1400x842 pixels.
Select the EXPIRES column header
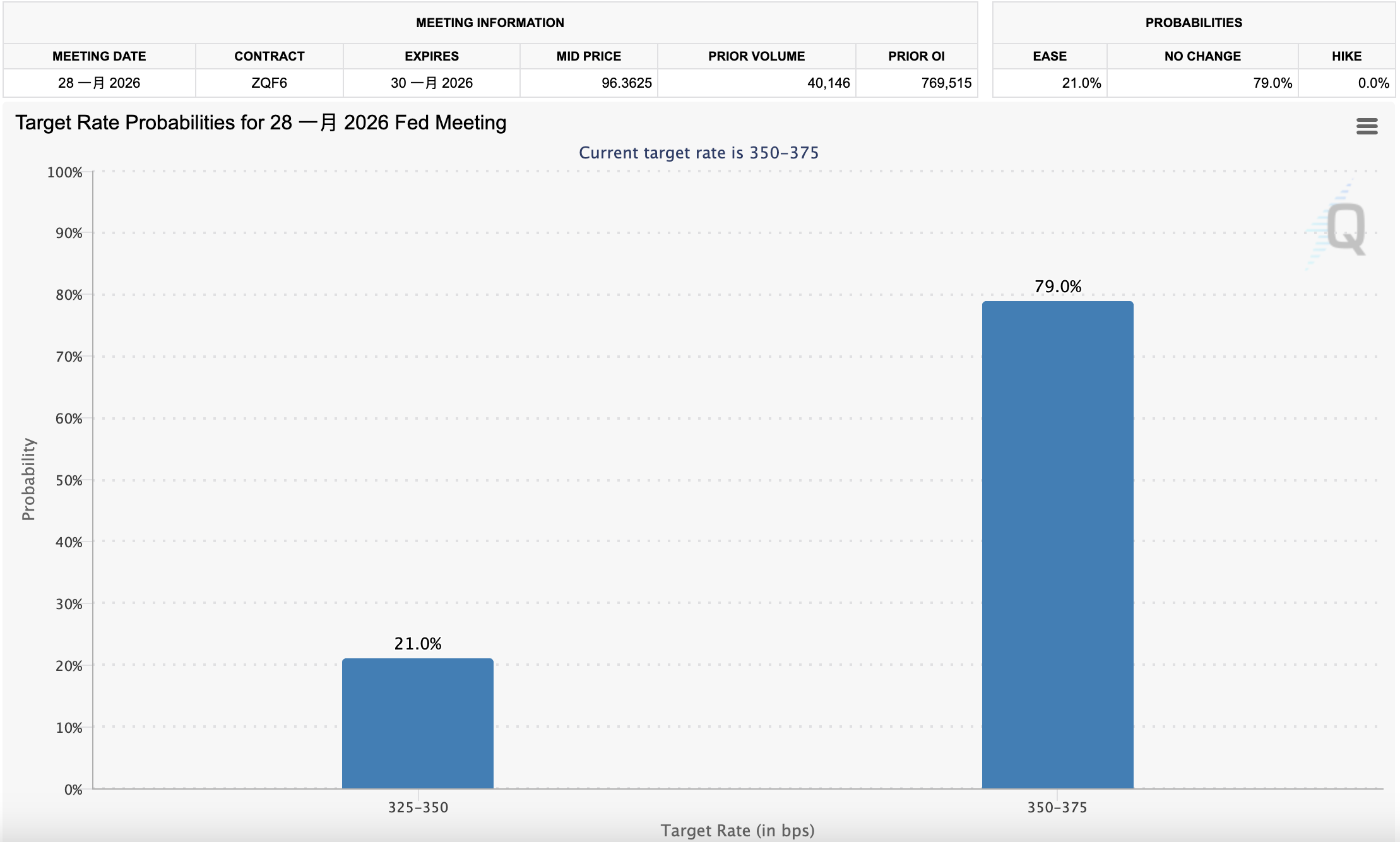(431, 56)
